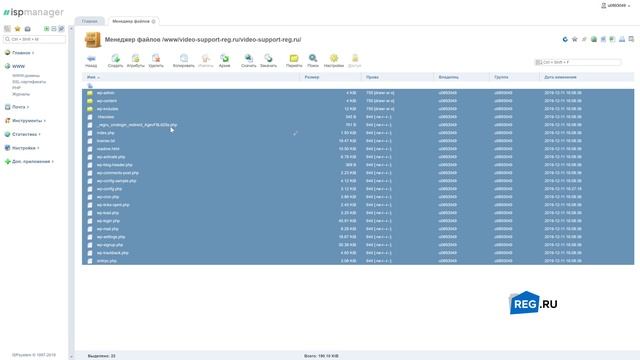Select the wp-config.php file row

pos(358,189)
